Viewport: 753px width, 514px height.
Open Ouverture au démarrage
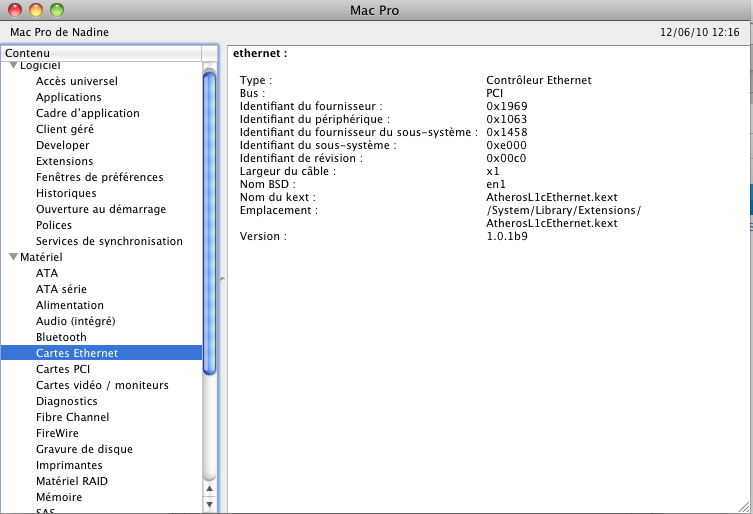pyautogui.click(x=101, y=209)
